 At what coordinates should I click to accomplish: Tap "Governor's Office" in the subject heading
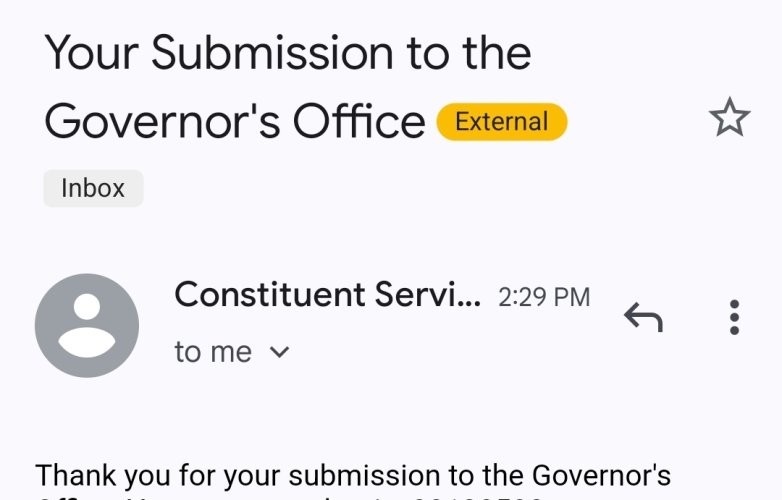[234, 122]
